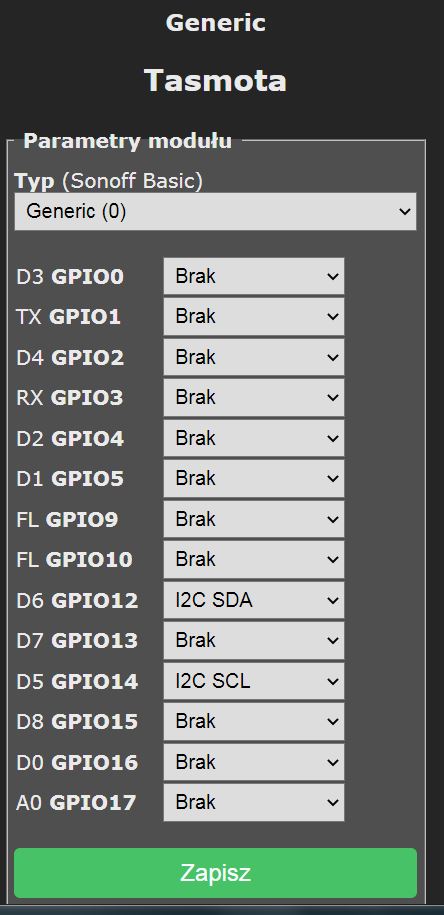Select the D2 GPIO4 dropdown
The image size is (444, 915).
(254, 438)
